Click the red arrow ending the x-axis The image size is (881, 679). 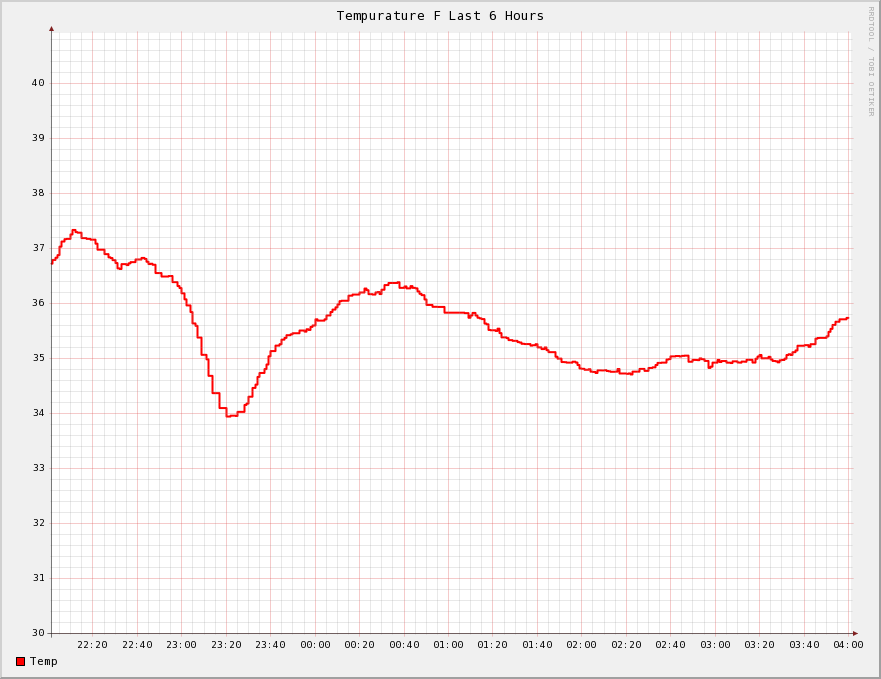click(x=855, y=633)
